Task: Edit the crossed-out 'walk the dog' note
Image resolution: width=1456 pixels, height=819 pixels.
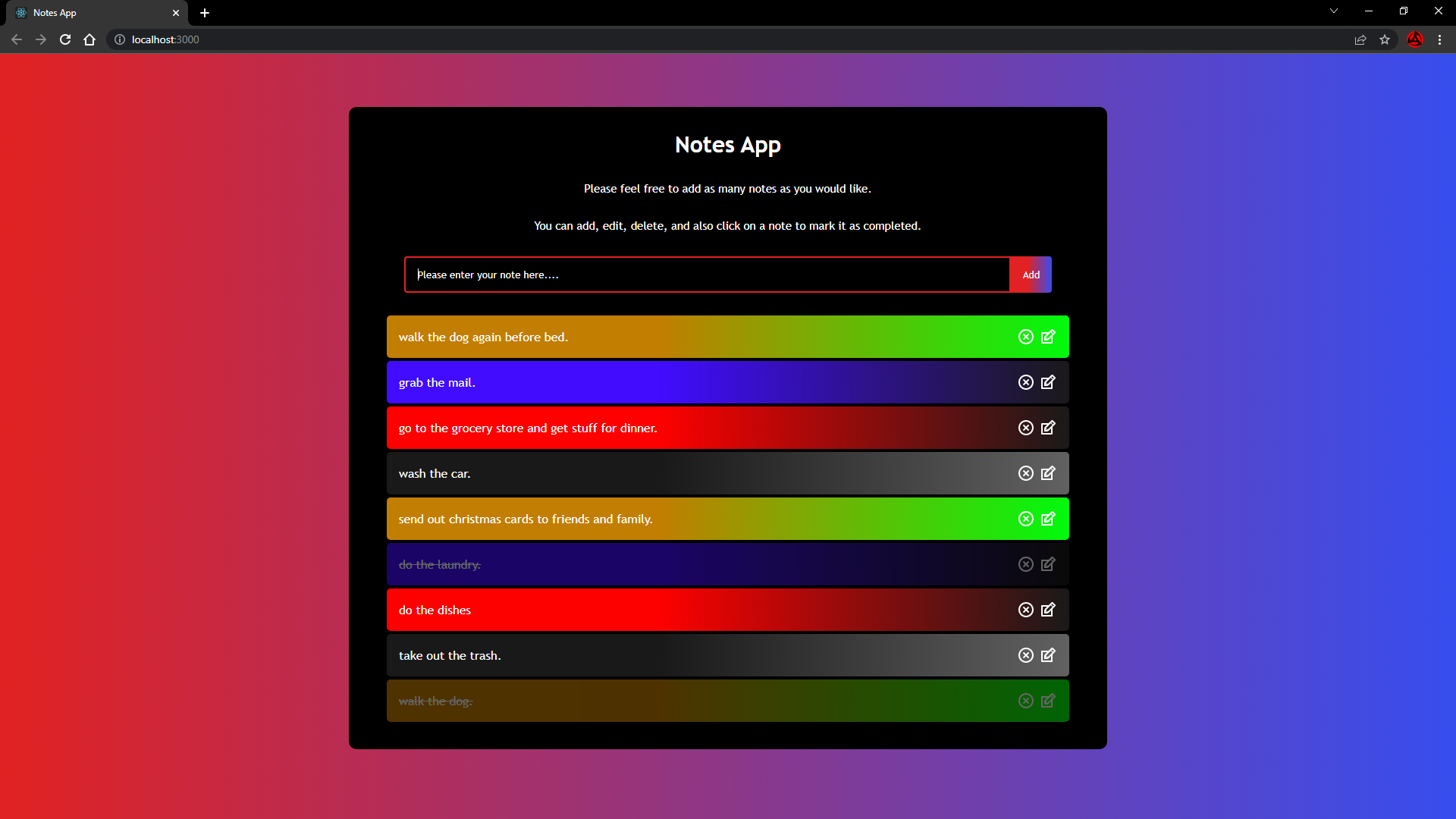Action: click(1048, 701)
